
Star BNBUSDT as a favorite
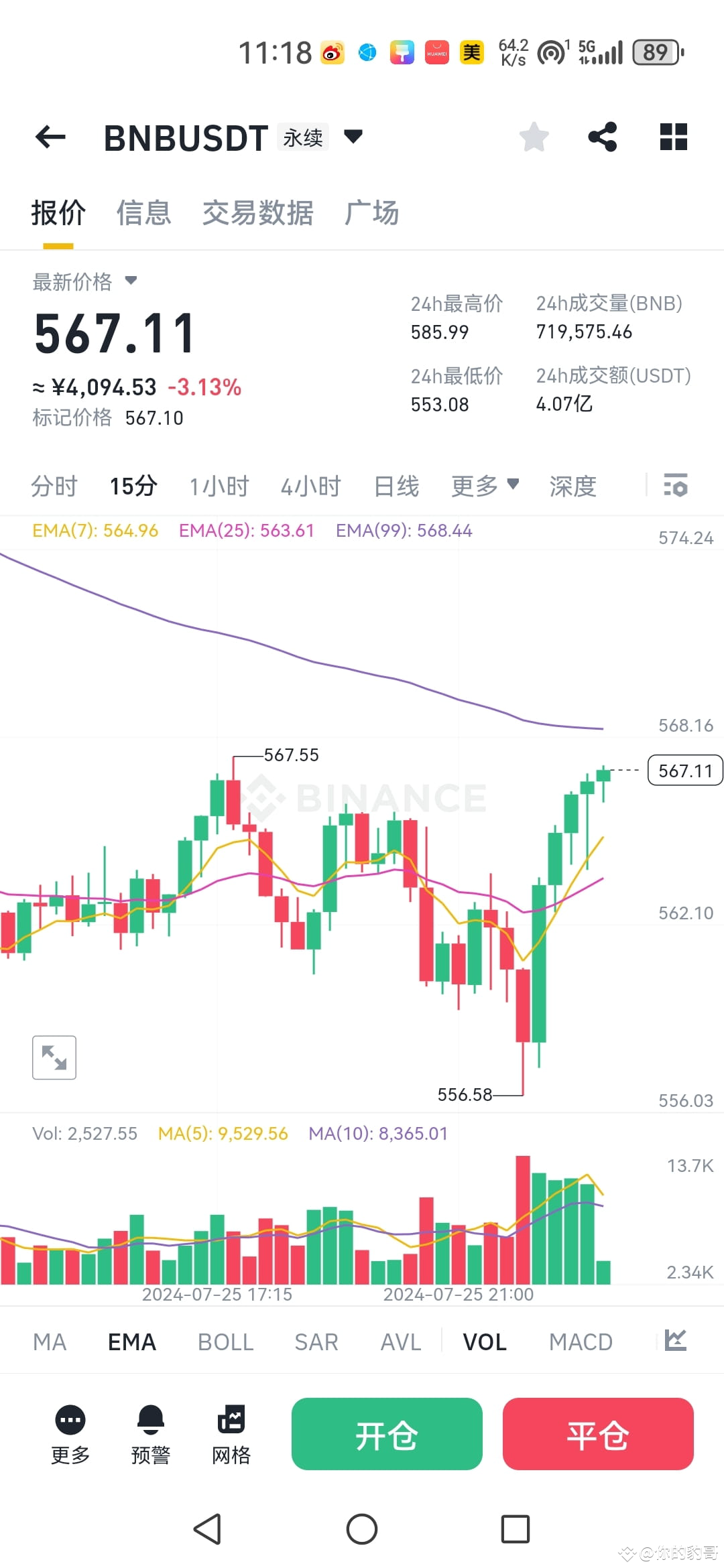(x=534, y=137)
